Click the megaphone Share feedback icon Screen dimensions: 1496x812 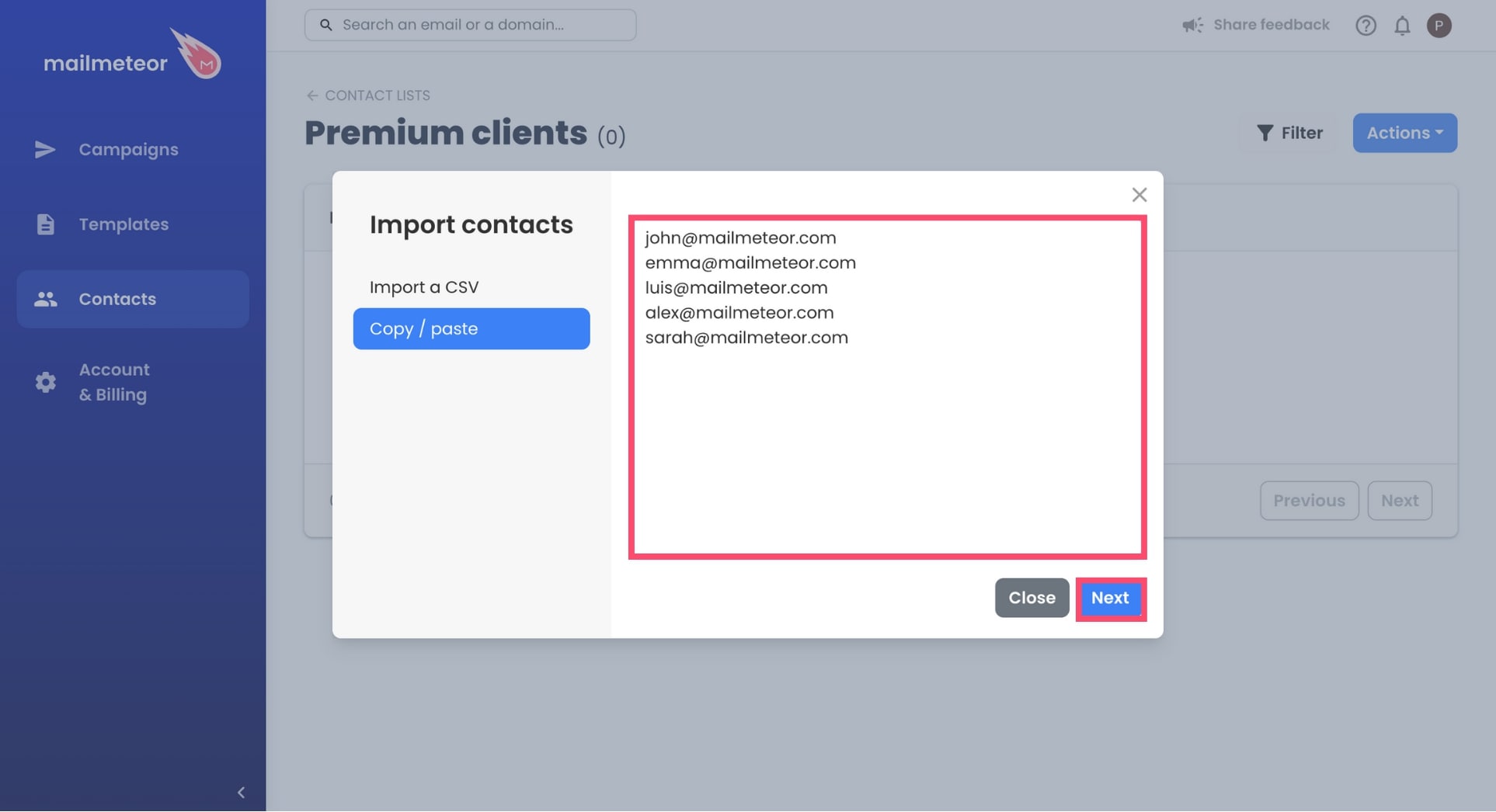tap(1192, 26)
